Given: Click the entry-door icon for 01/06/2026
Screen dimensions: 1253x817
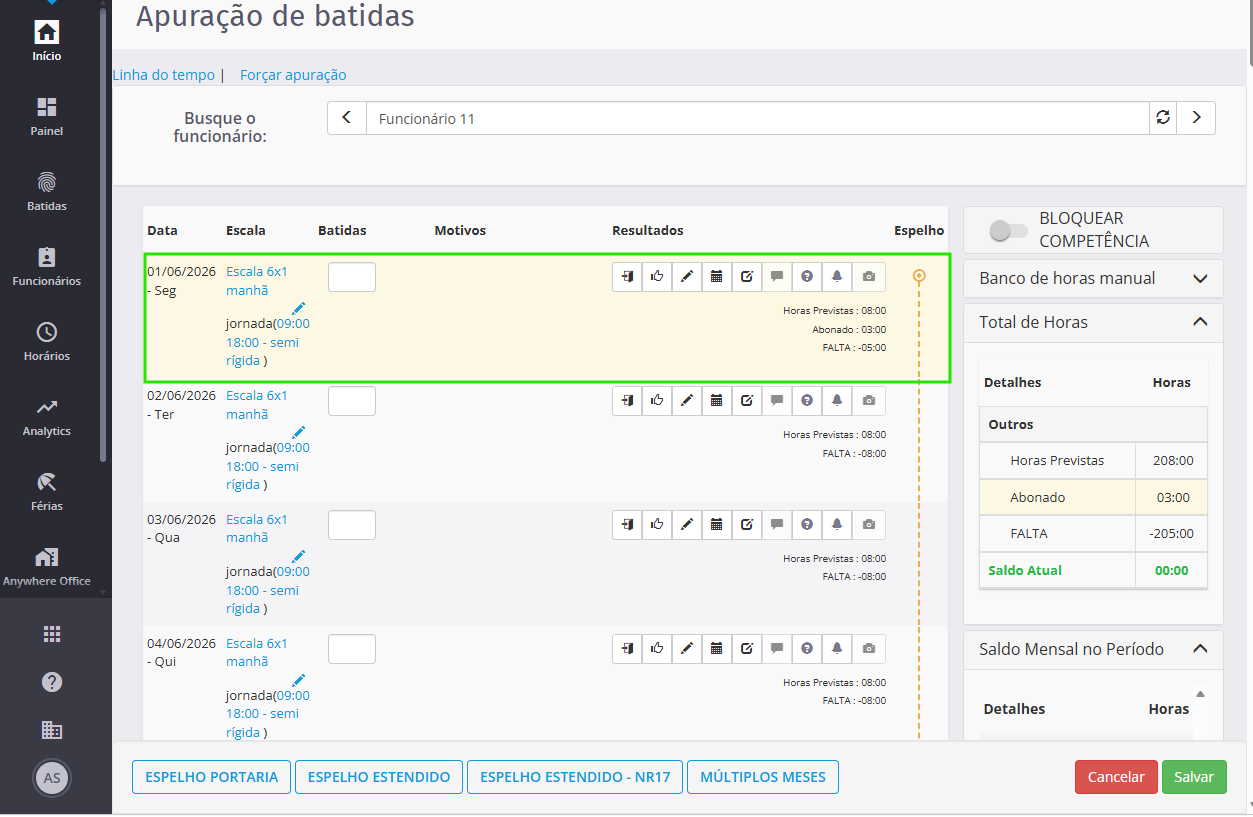Looking at the screenshot, I should pos(627,277).
